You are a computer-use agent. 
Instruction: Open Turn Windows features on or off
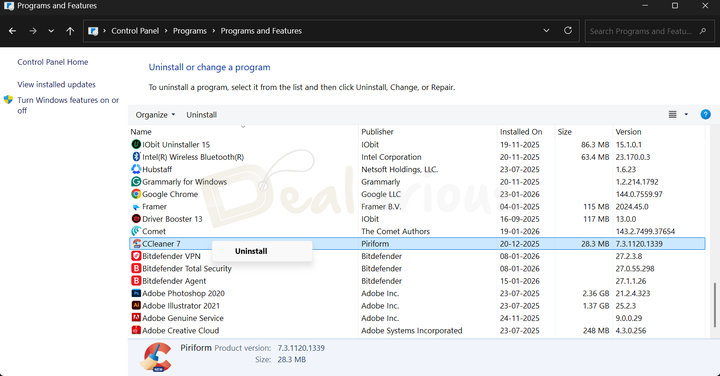point(68,105)
